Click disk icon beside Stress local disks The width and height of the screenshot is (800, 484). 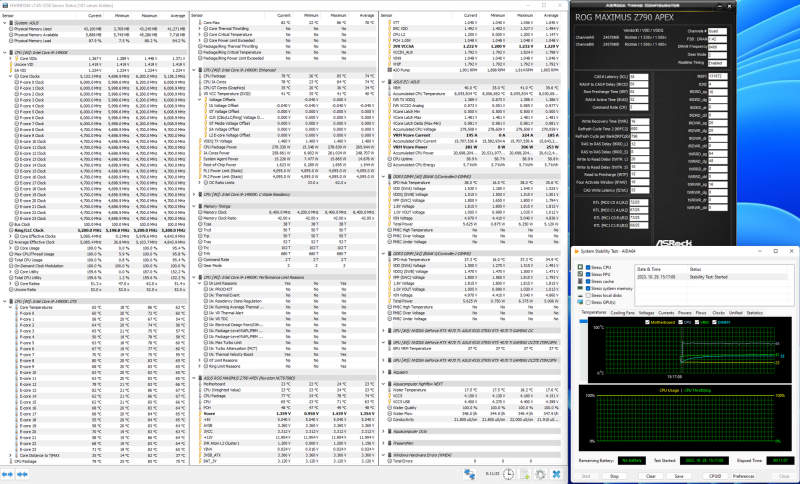click(x=580, y=295)
